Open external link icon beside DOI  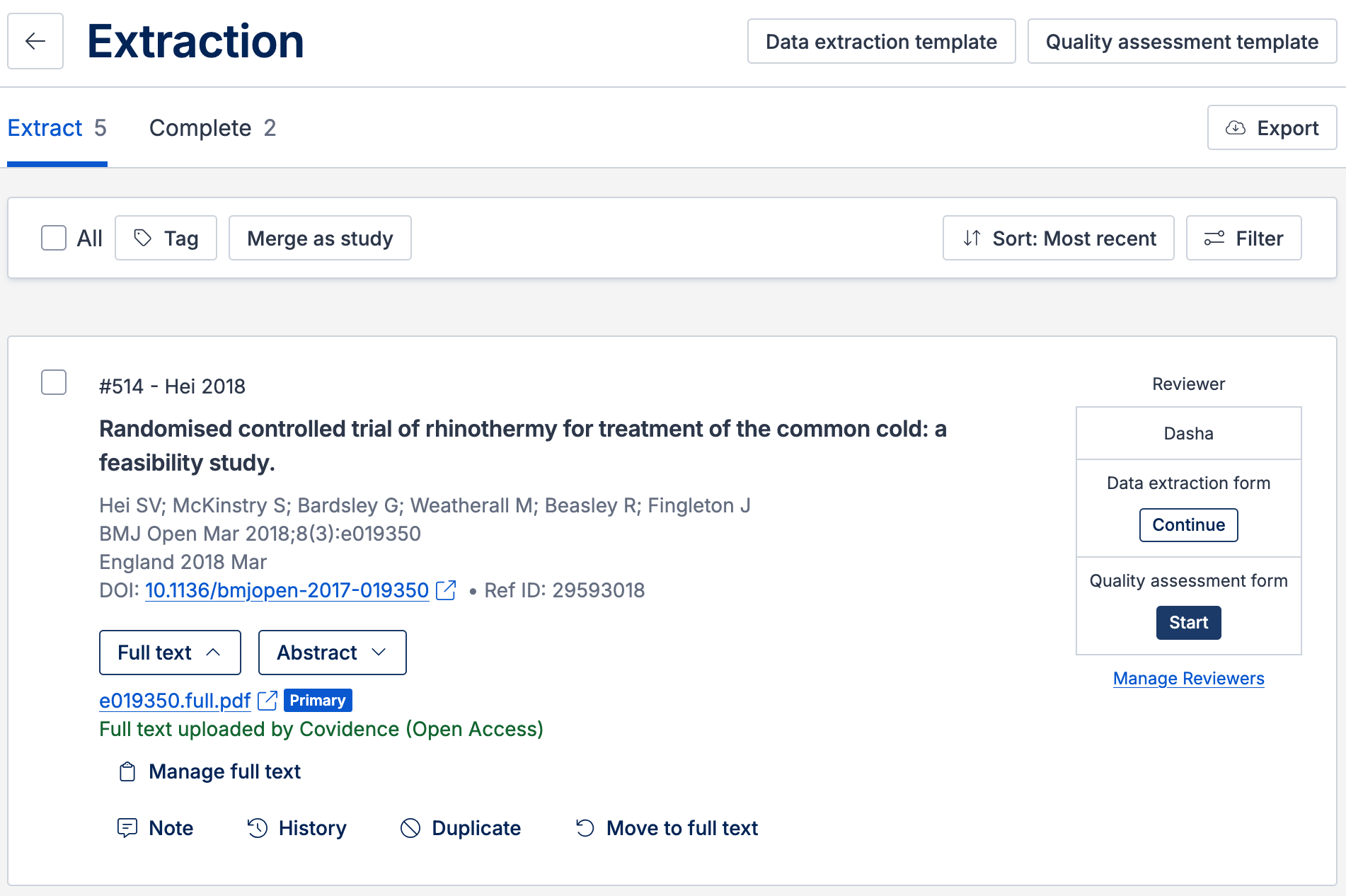click(446, 590)
